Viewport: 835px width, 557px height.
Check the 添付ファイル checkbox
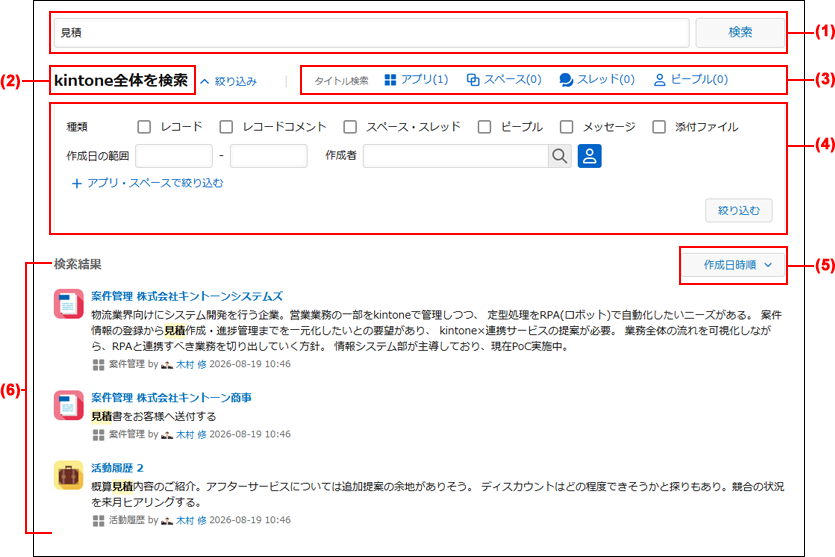tap(659, 127)
